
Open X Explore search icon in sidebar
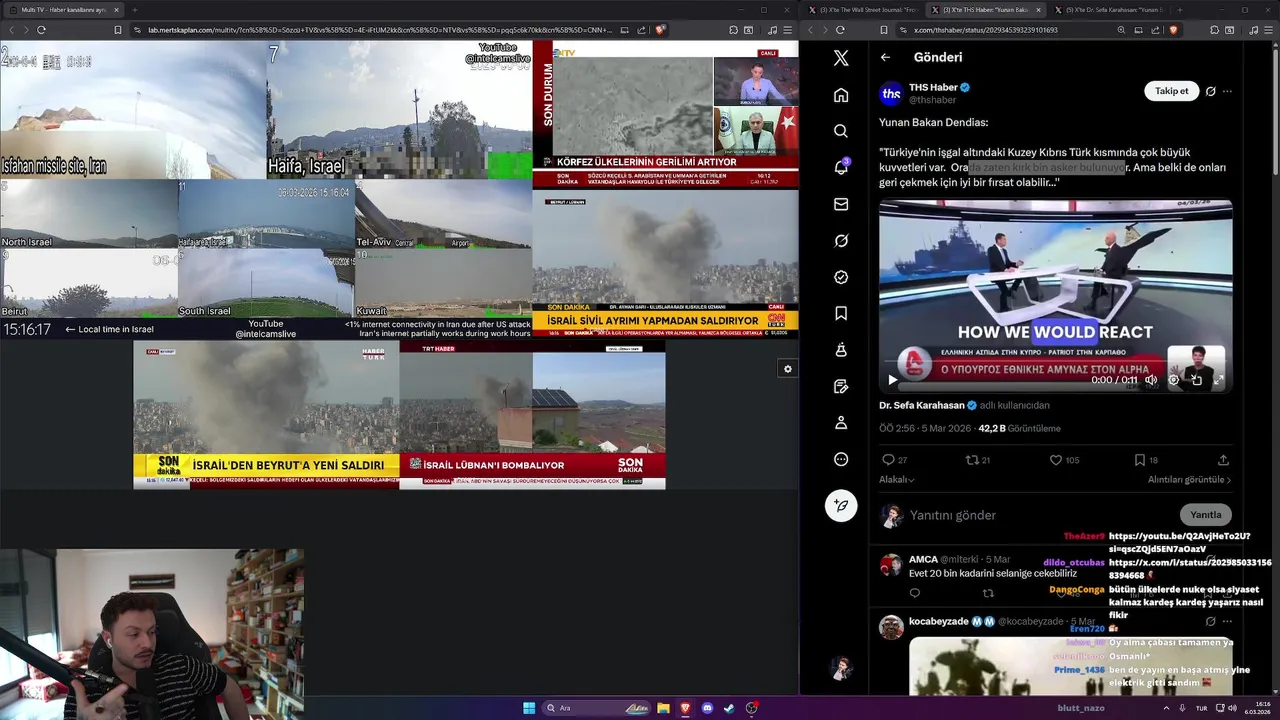coord(841,131)
